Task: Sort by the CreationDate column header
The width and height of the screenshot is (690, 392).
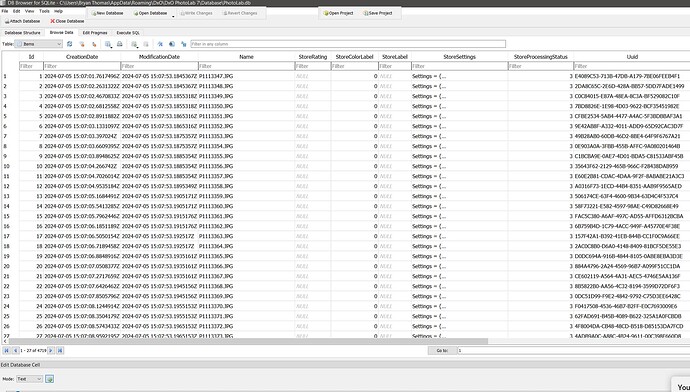Action: click(82, 57)
